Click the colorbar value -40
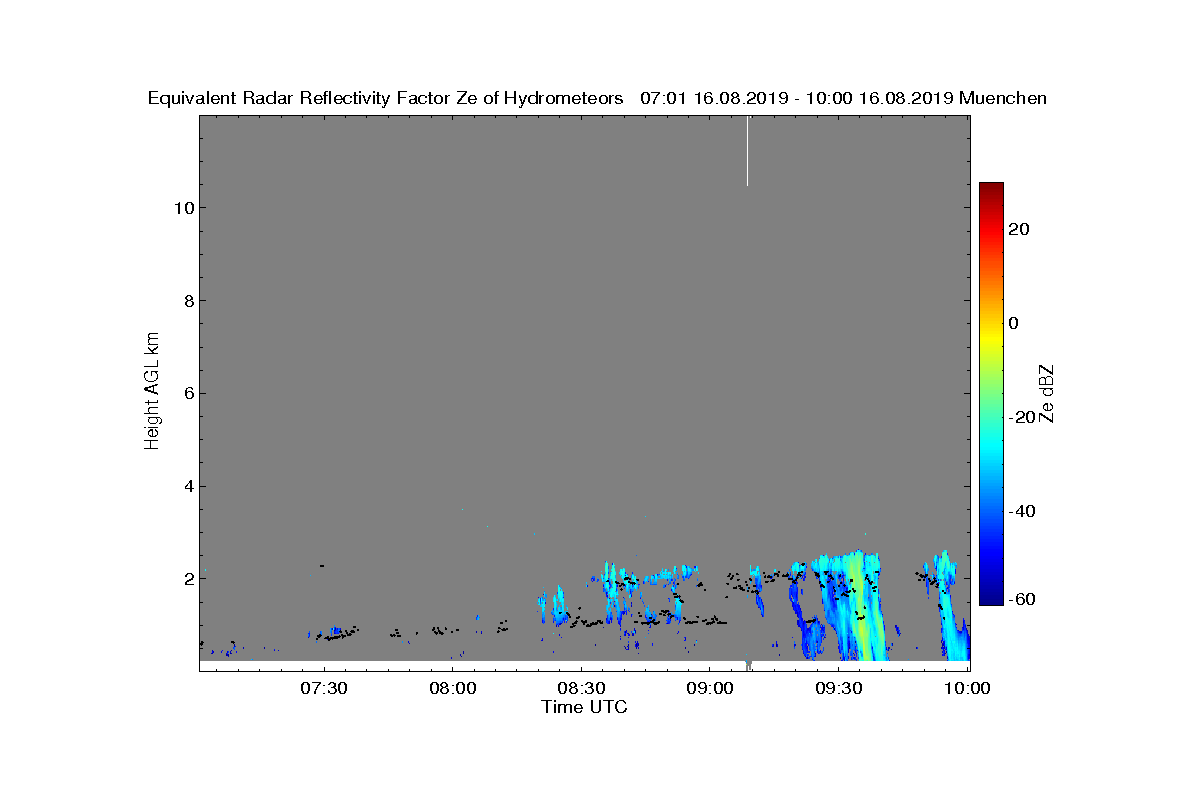1200x800 pixels. pos(1020,511)
